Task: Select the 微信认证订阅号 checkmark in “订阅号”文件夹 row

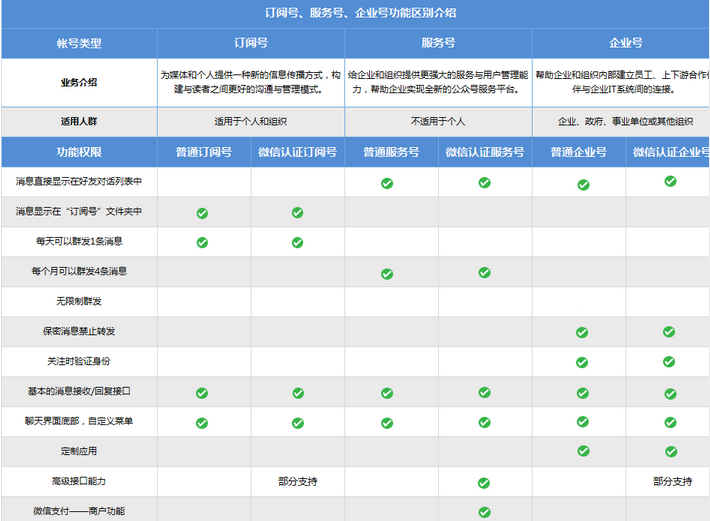Action: tap(297, 212)
